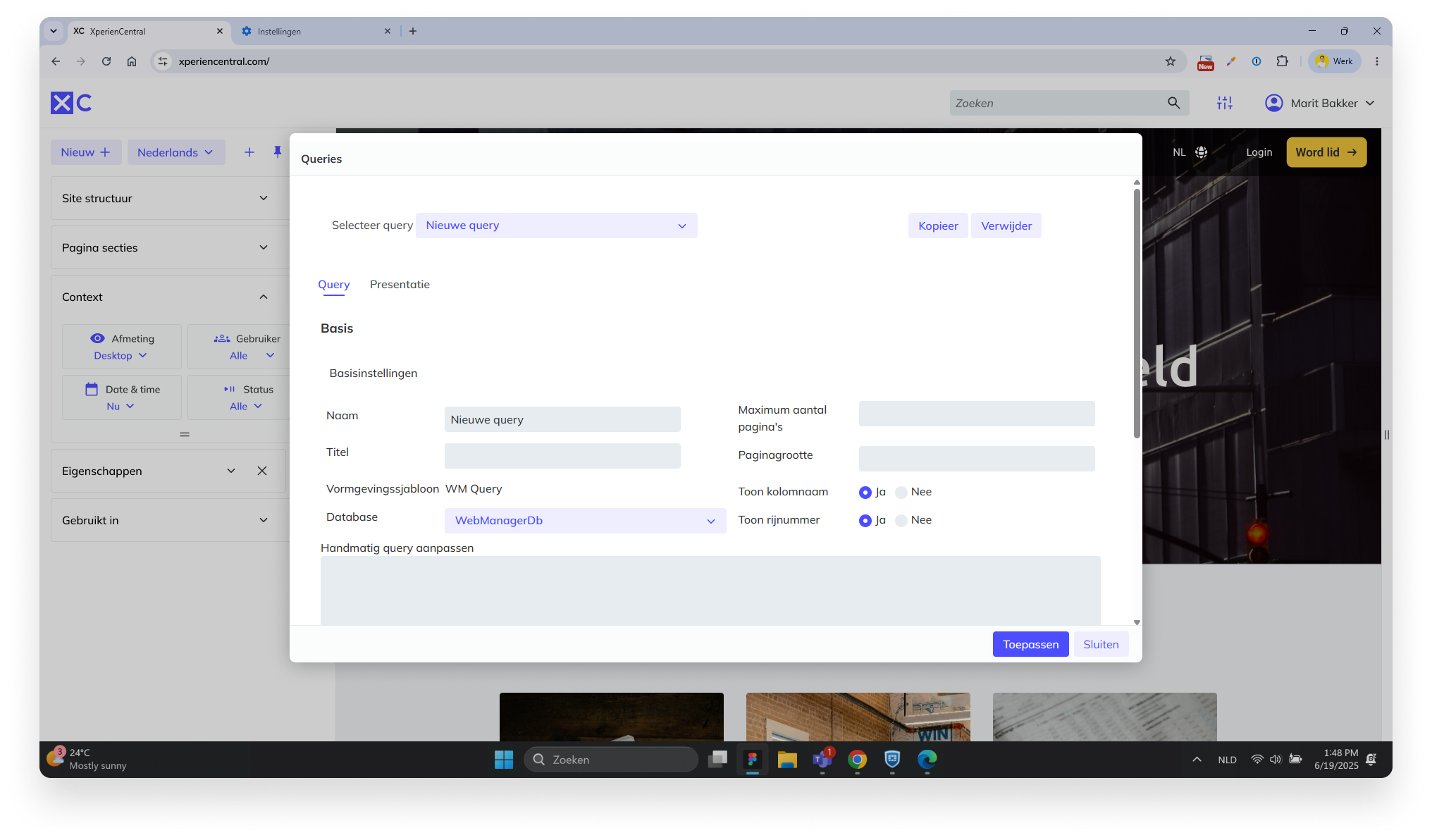
Task: Click the Afmeting eye icon
Action: click(x=98, y=338)
